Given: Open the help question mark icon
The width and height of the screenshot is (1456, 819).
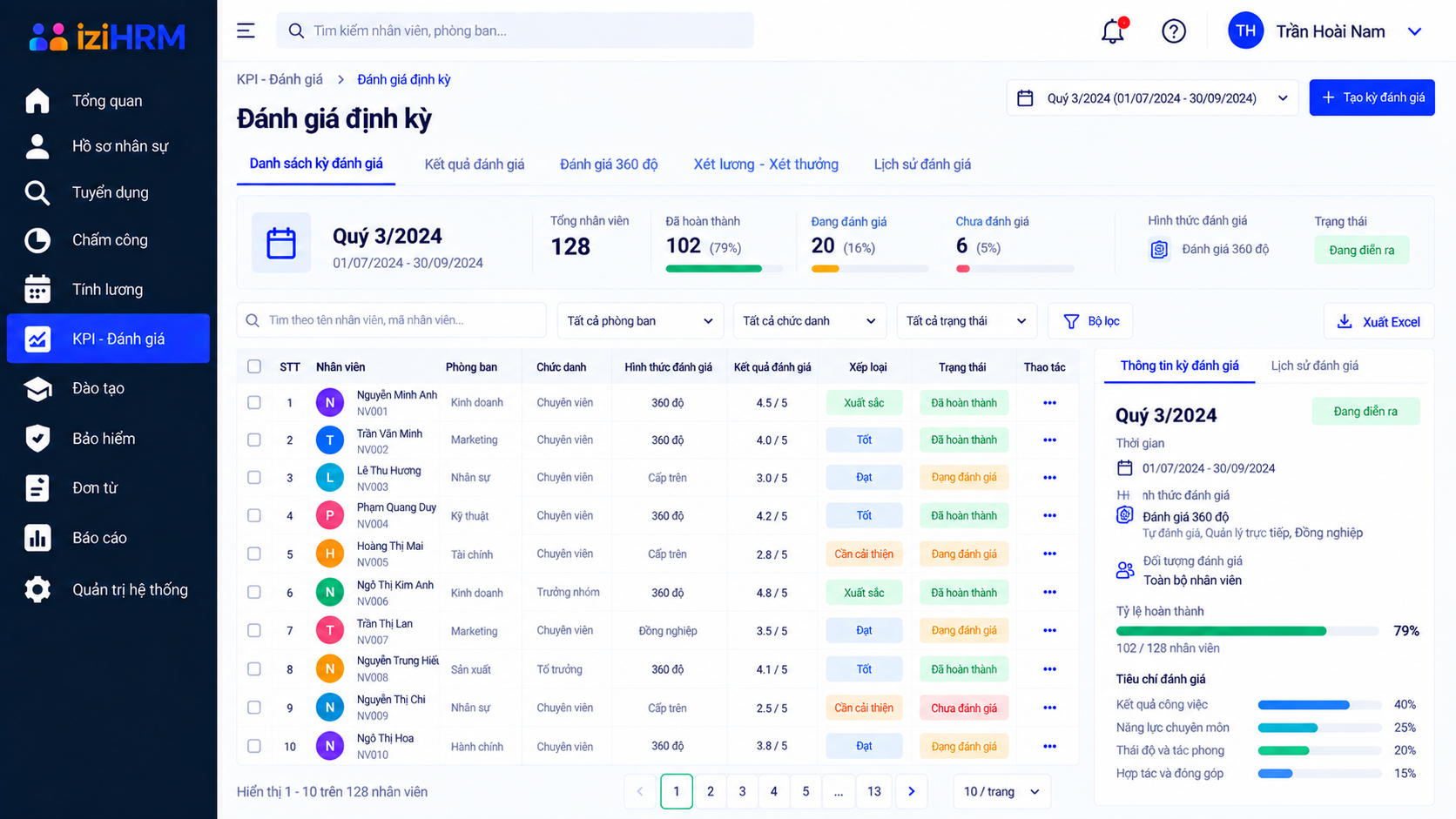Looking at the screenshot, I should tap(1173, 31).
